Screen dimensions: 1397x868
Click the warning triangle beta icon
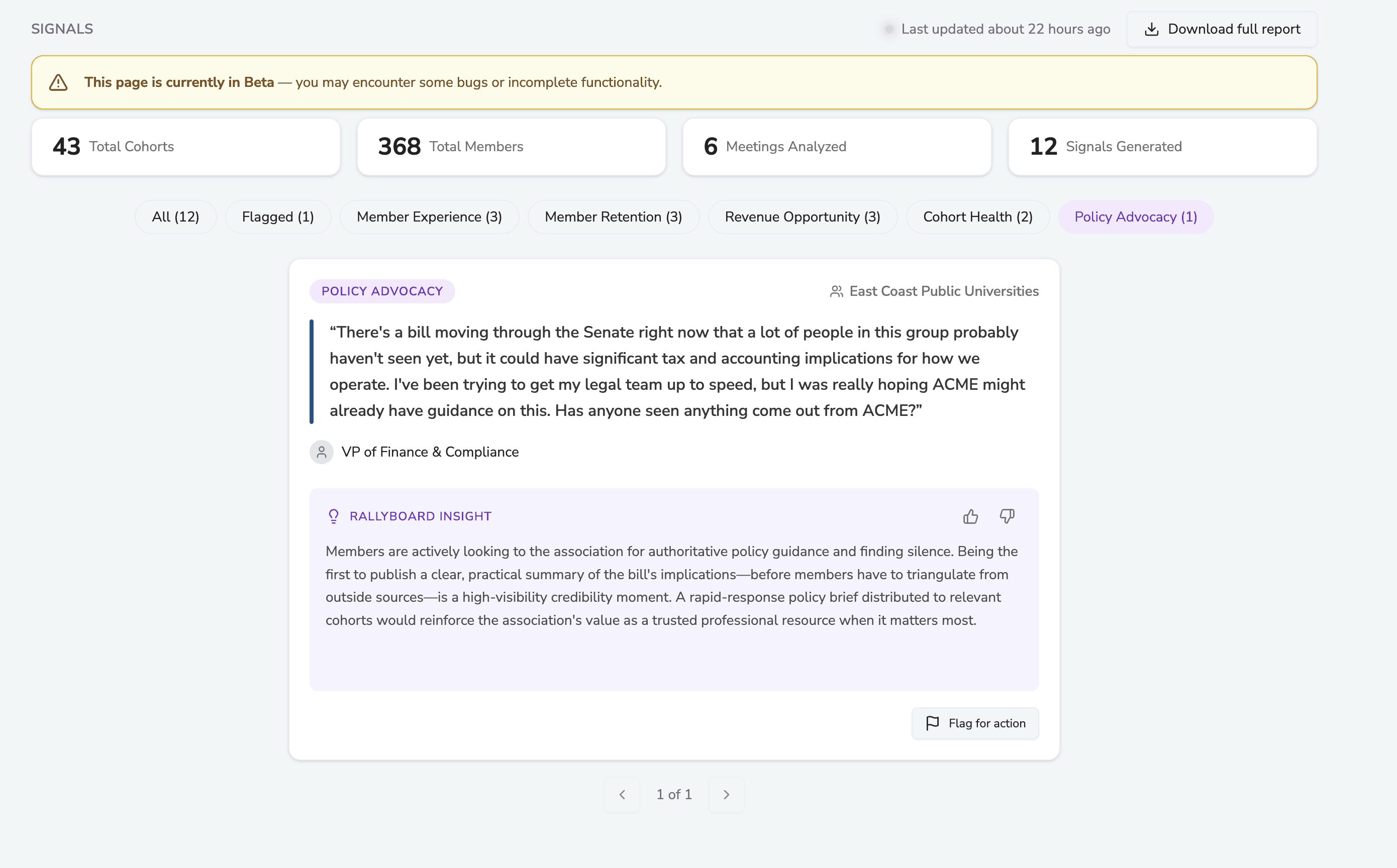pos(59,83)
